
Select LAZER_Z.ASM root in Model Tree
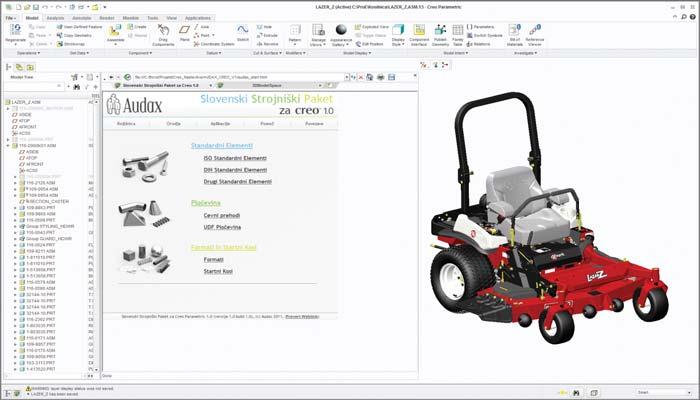click(x=26, y=102)
